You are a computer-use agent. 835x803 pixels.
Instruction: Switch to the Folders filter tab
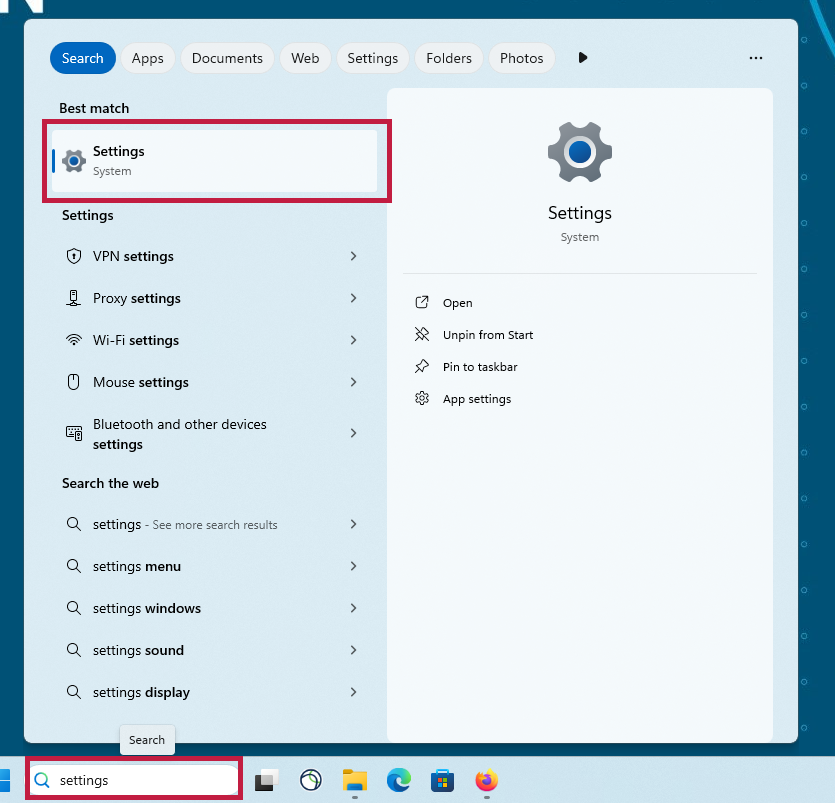(448, 58)
